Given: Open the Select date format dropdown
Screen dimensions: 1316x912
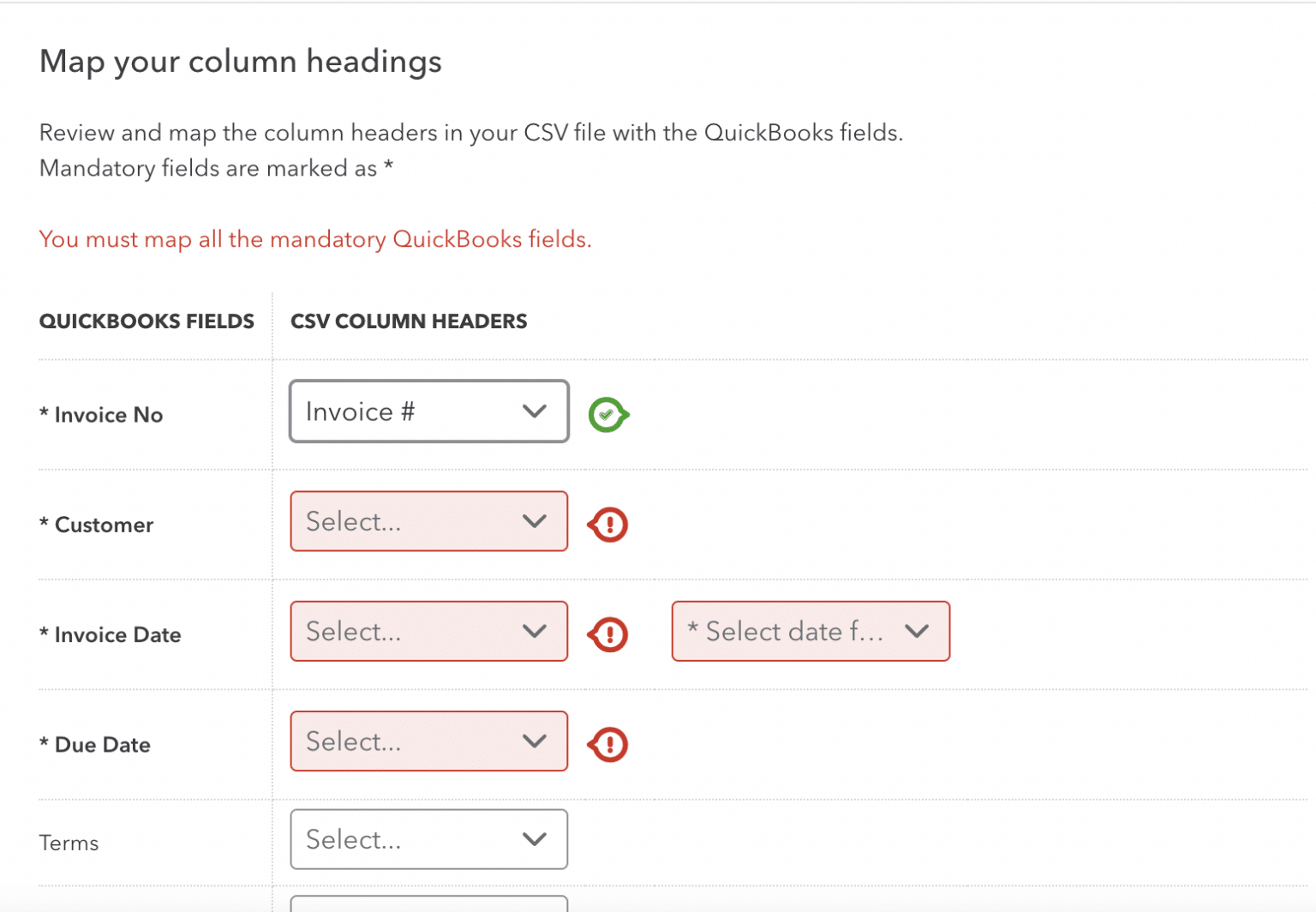Looking at the screenshot, I should (x=810, y=632).
